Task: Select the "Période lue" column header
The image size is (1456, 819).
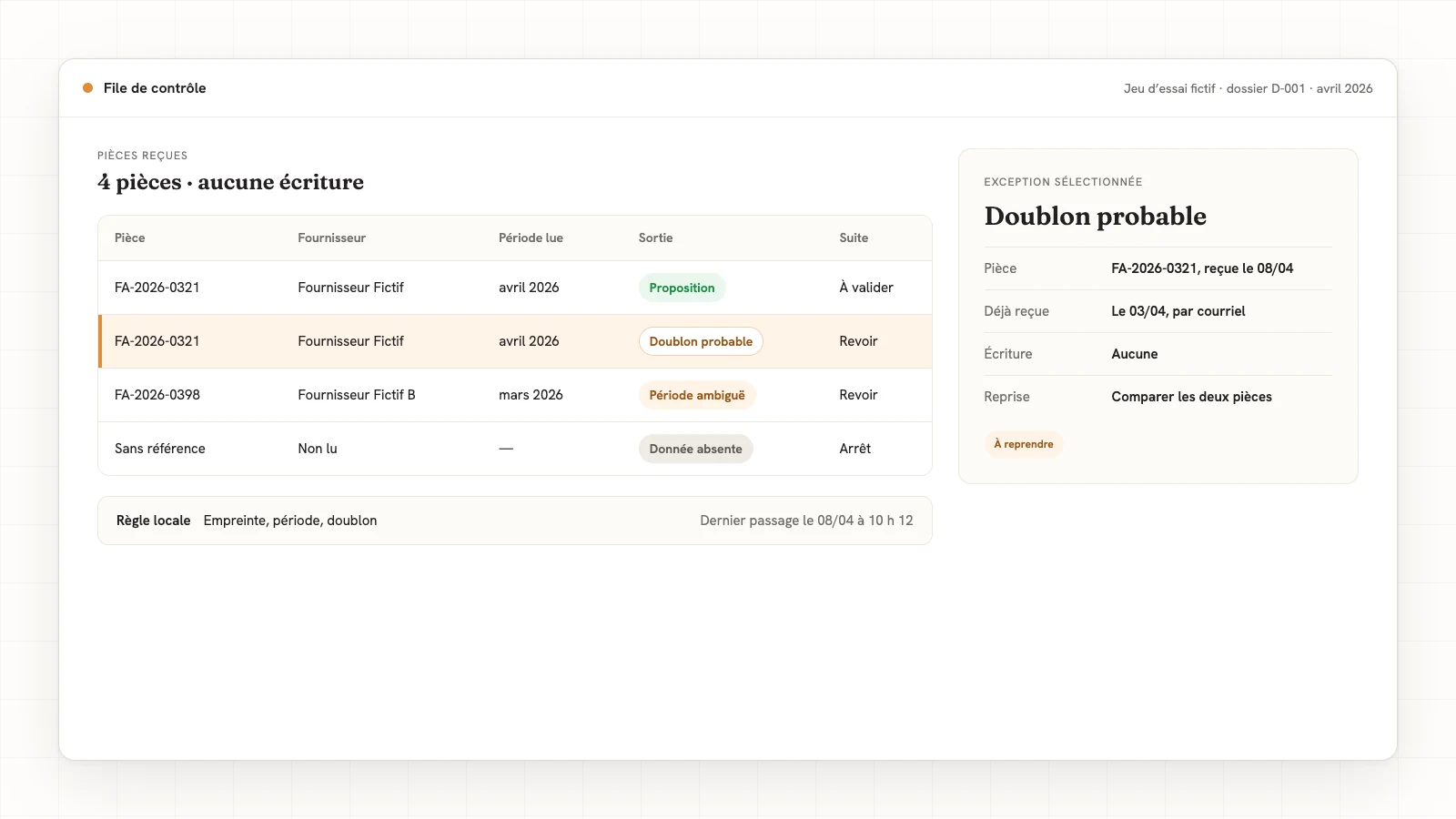Action: (x=531, y=238)
